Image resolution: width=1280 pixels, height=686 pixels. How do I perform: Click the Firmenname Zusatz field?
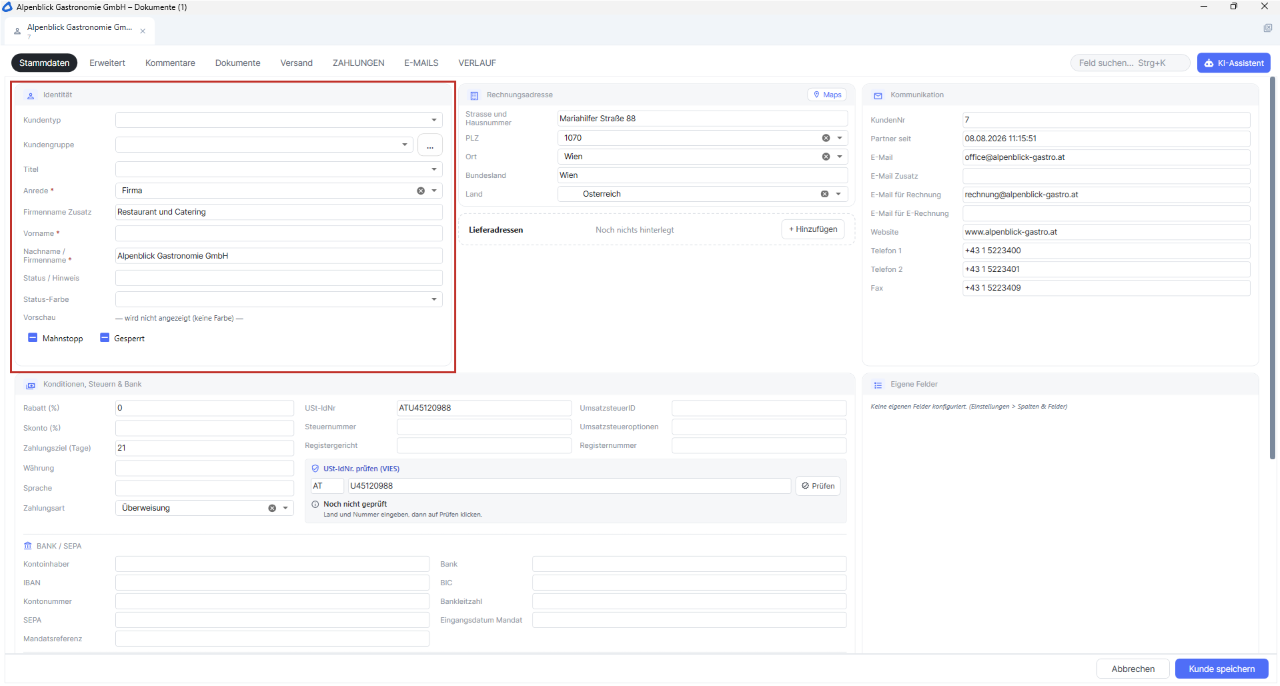click(x=279, y=212)
